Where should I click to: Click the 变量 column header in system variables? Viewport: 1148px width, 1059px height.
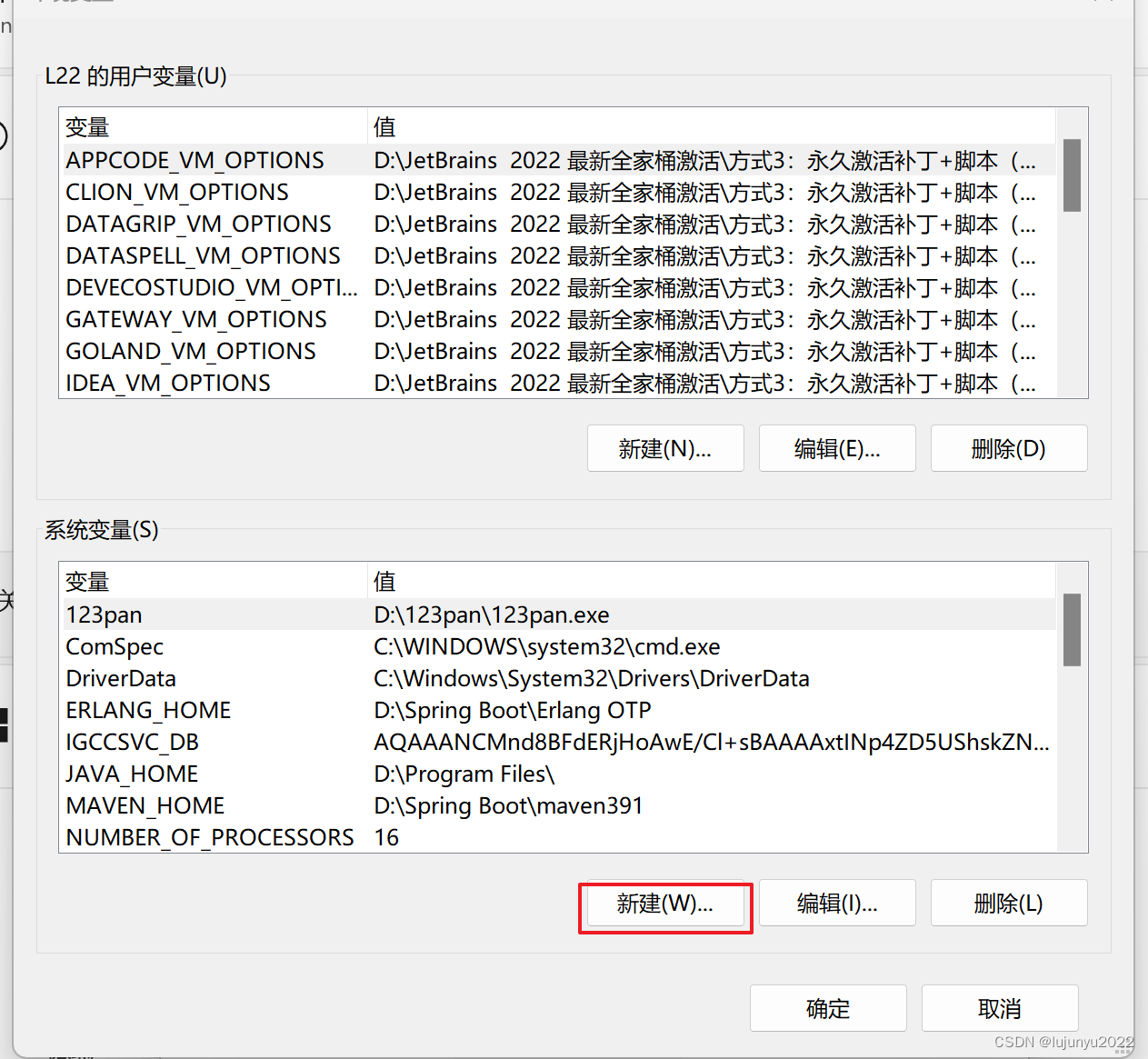point(214,582)
